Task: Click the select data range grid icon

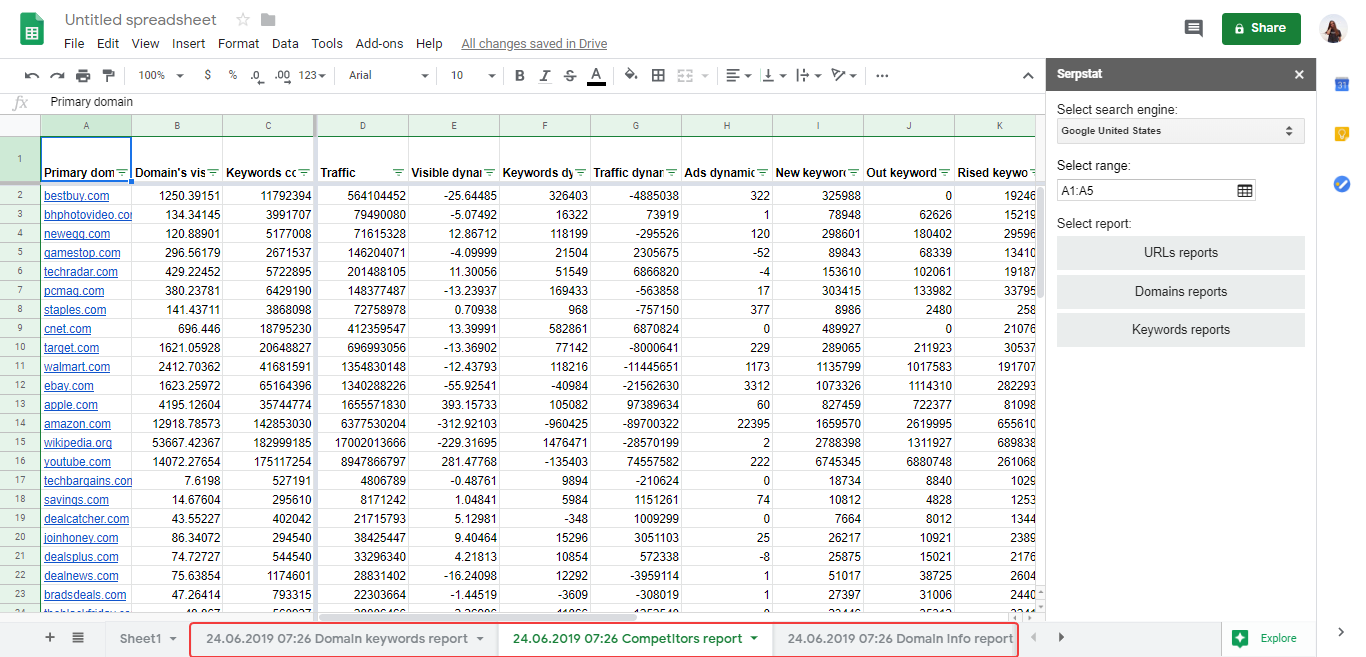Action: tap(1245, 191)
